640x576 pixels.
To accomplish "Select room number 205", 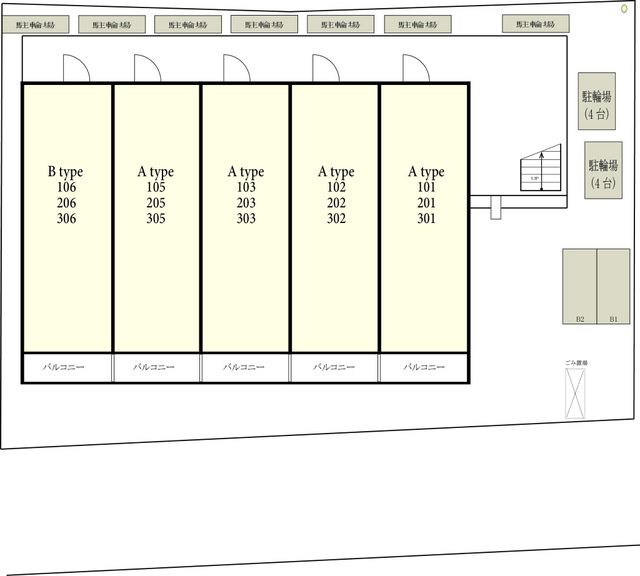I will (156, 203).
